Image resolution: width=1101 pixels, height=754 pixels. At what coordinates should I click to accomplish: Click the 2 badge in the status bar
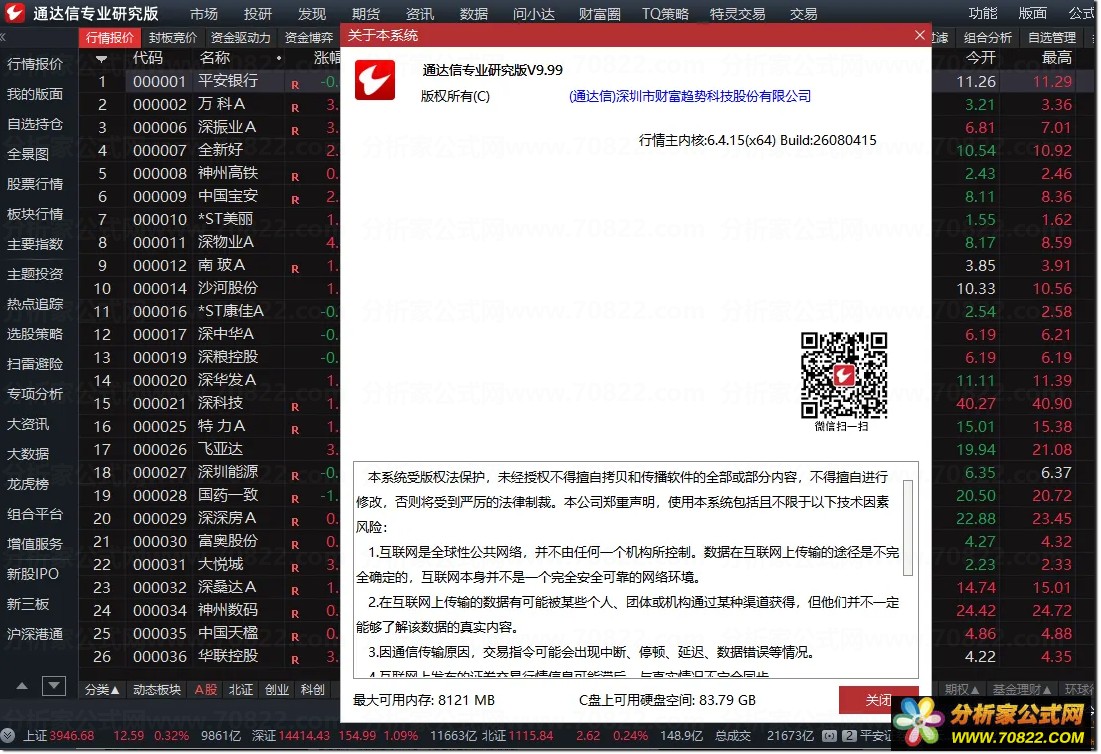coord(849,736)
